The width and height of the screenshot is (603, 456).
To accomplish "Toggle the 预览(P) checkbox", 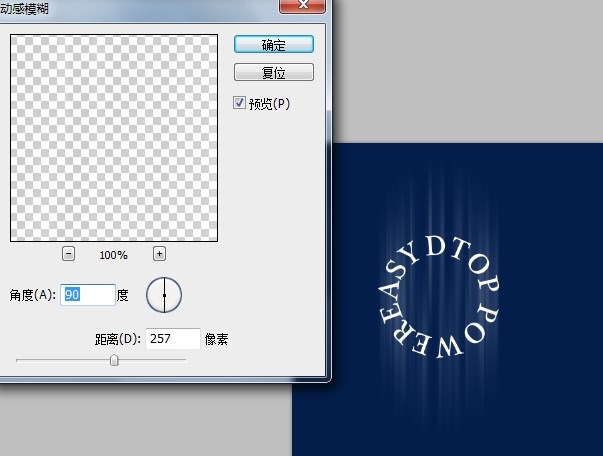I will click(239, 103).
